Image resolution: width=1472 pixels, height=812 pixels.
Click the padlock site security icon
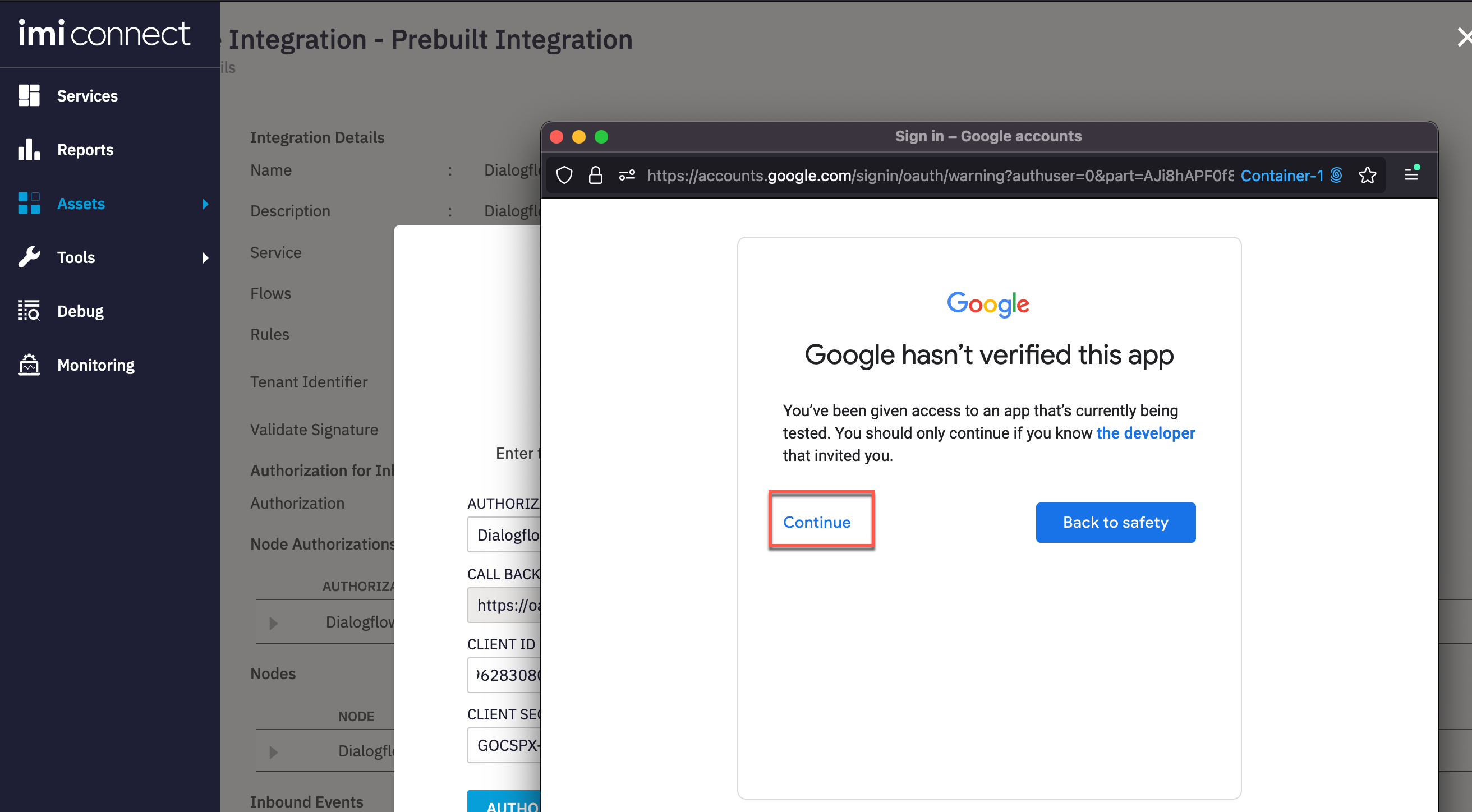tap(595, 176)
